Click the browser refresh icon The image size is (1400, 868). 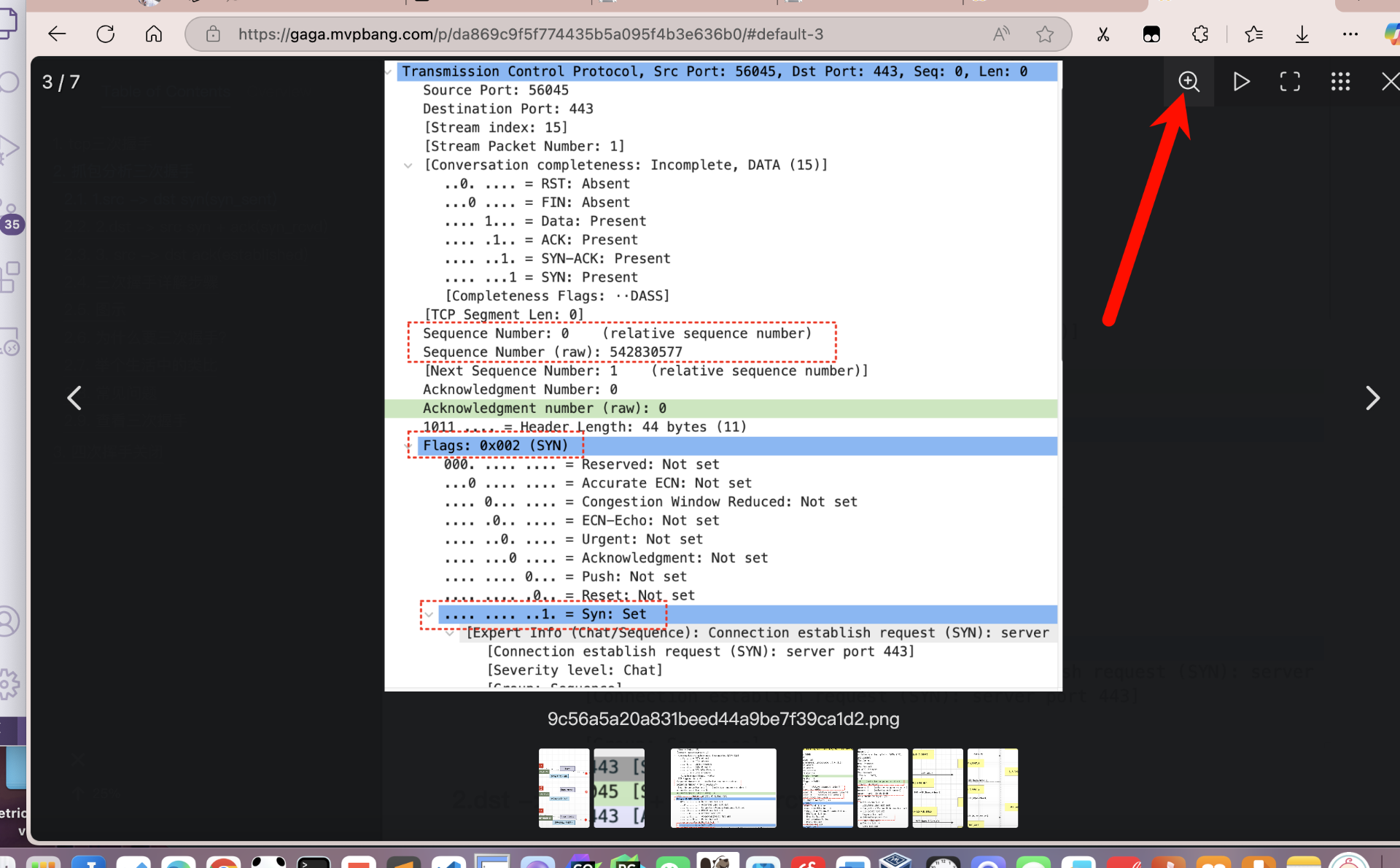pos(106,34)
